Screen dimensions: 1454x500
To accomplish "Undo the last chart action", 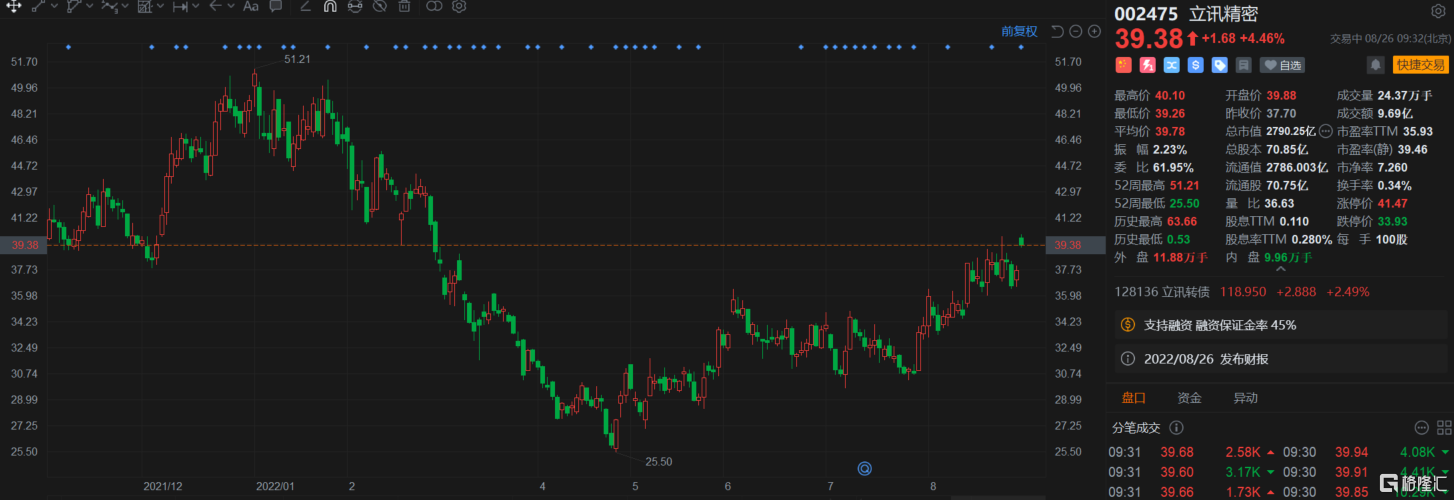I will point(1058,31).
